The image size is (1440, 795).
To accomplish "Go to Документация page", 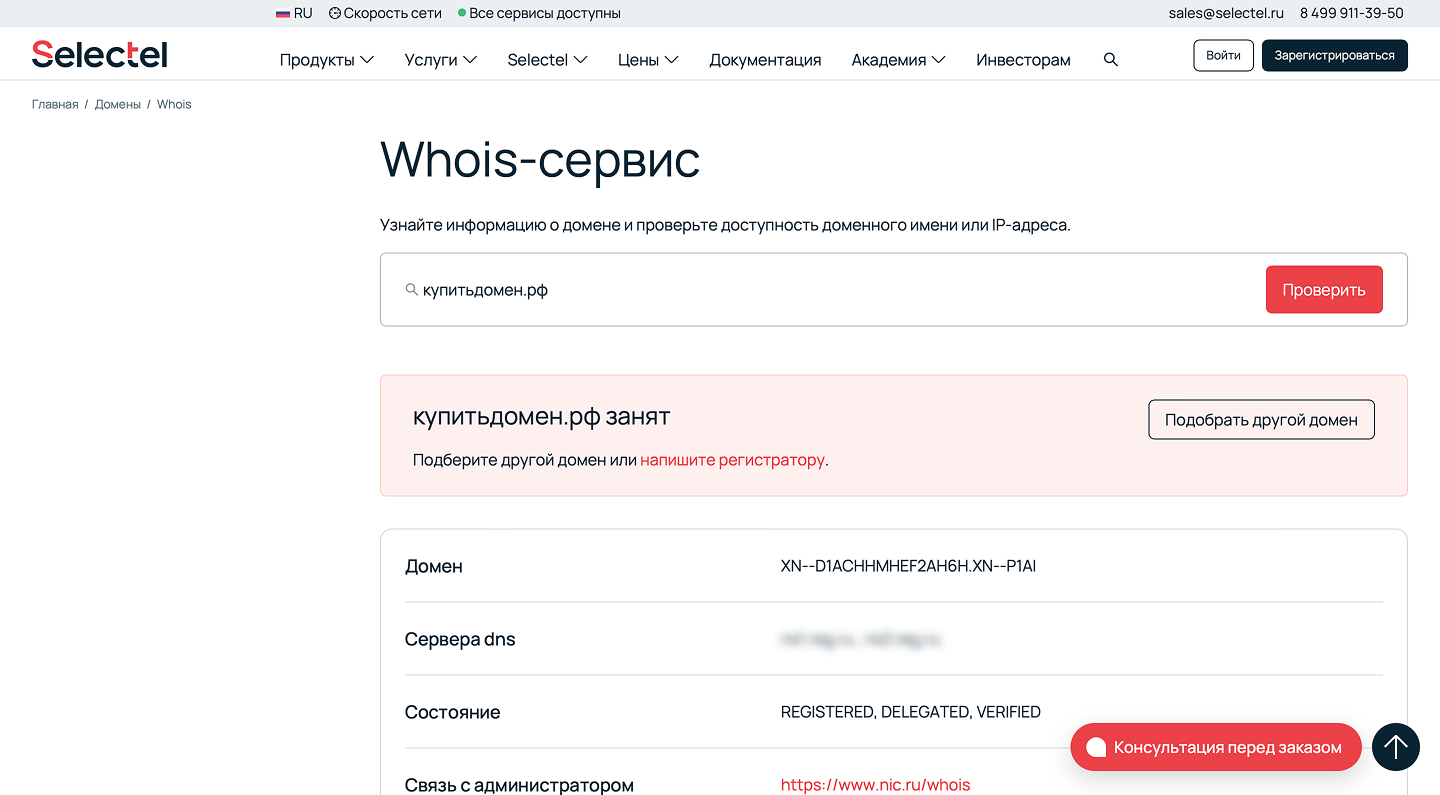I will [x=765, y=60].
